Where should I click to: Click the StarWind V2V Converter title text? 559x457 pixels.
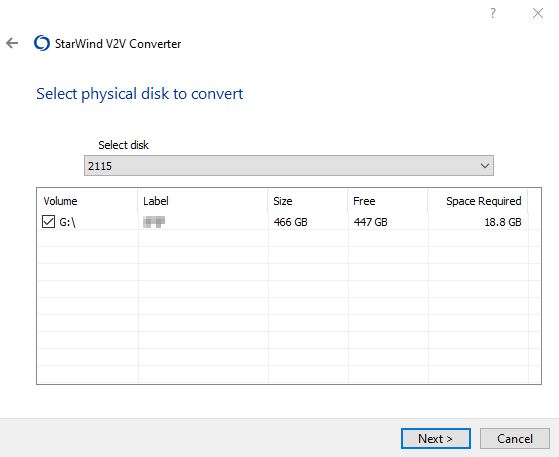[x=118, y=44]
